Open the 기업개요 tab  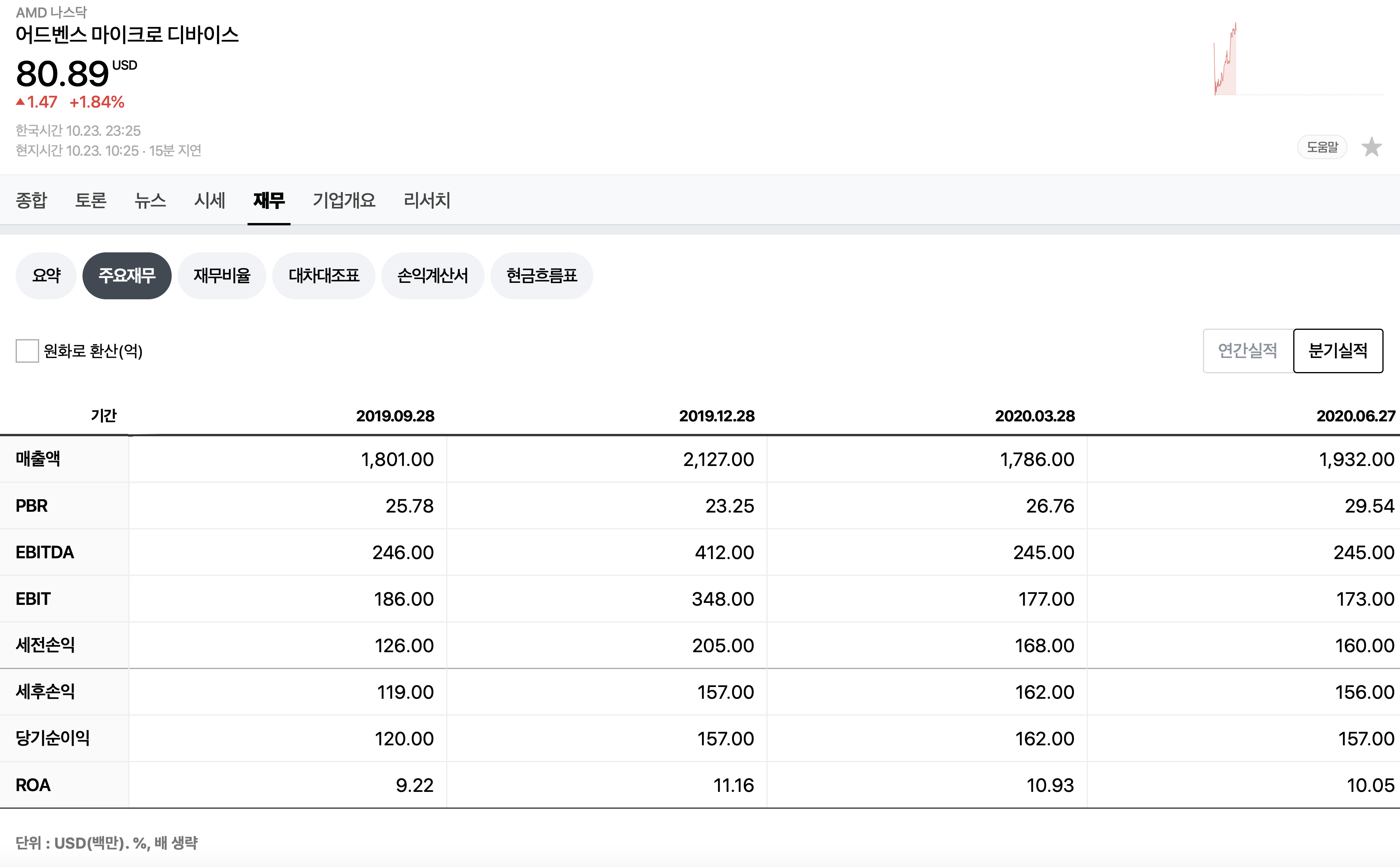(x=344, y=200)
